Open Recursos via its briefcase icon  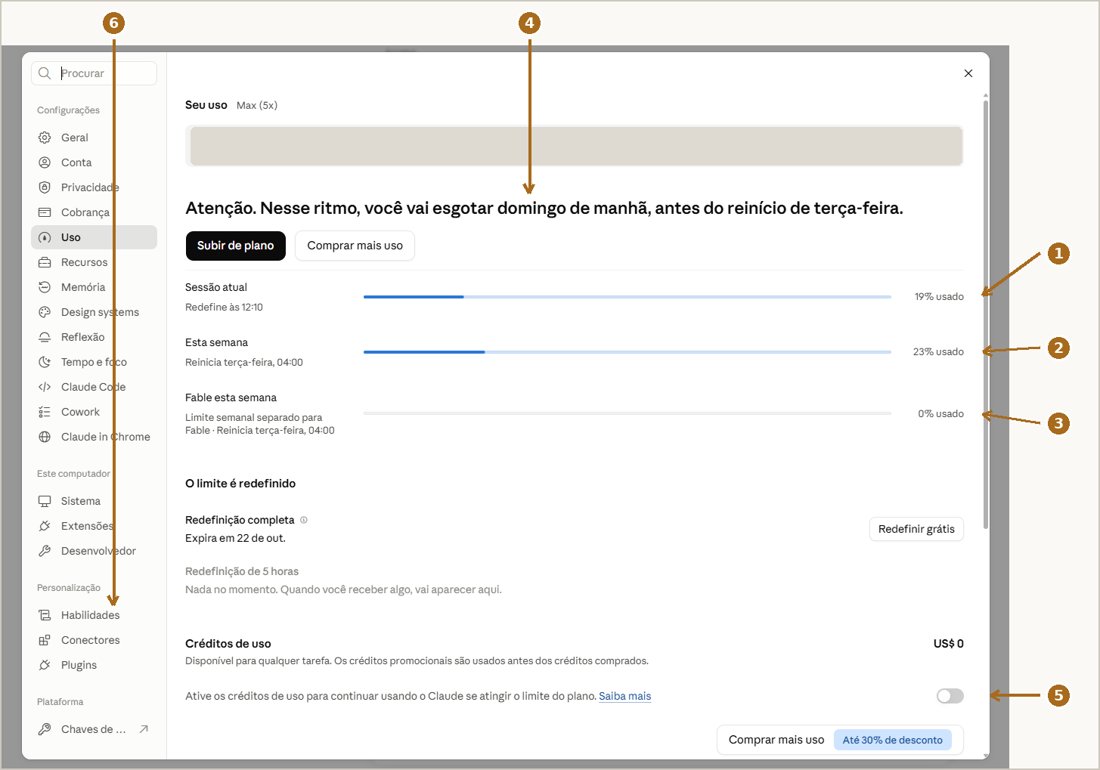(45, 262)
